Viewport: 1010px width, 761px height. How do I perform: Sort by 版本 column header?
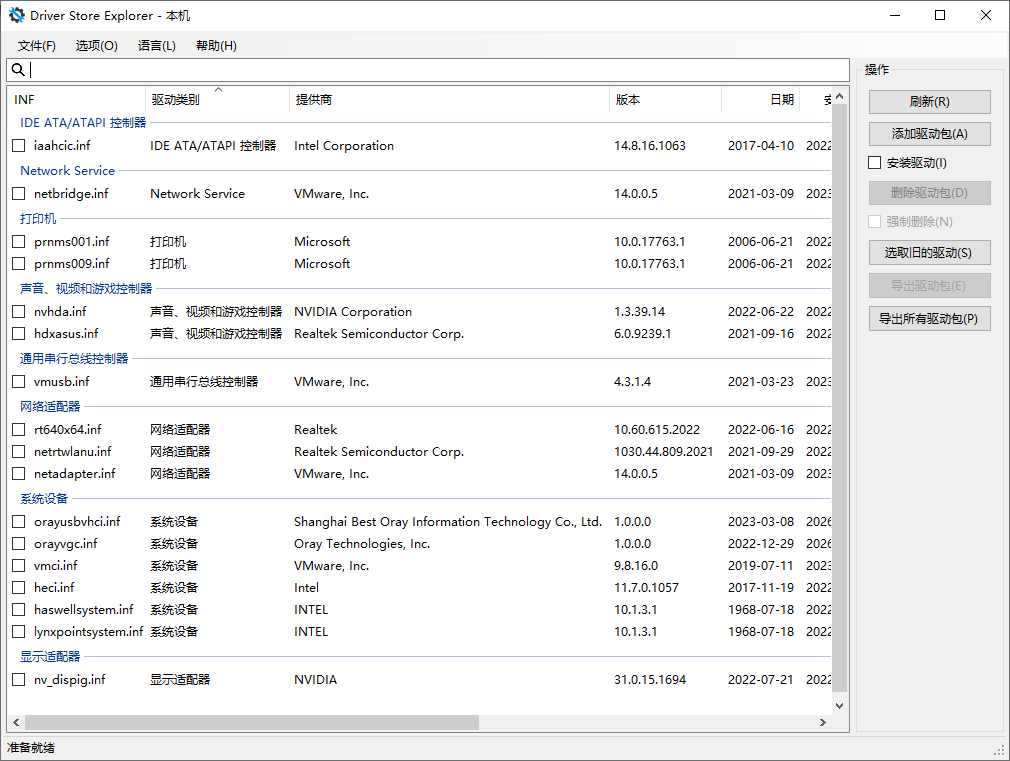(x=628, y=100)
